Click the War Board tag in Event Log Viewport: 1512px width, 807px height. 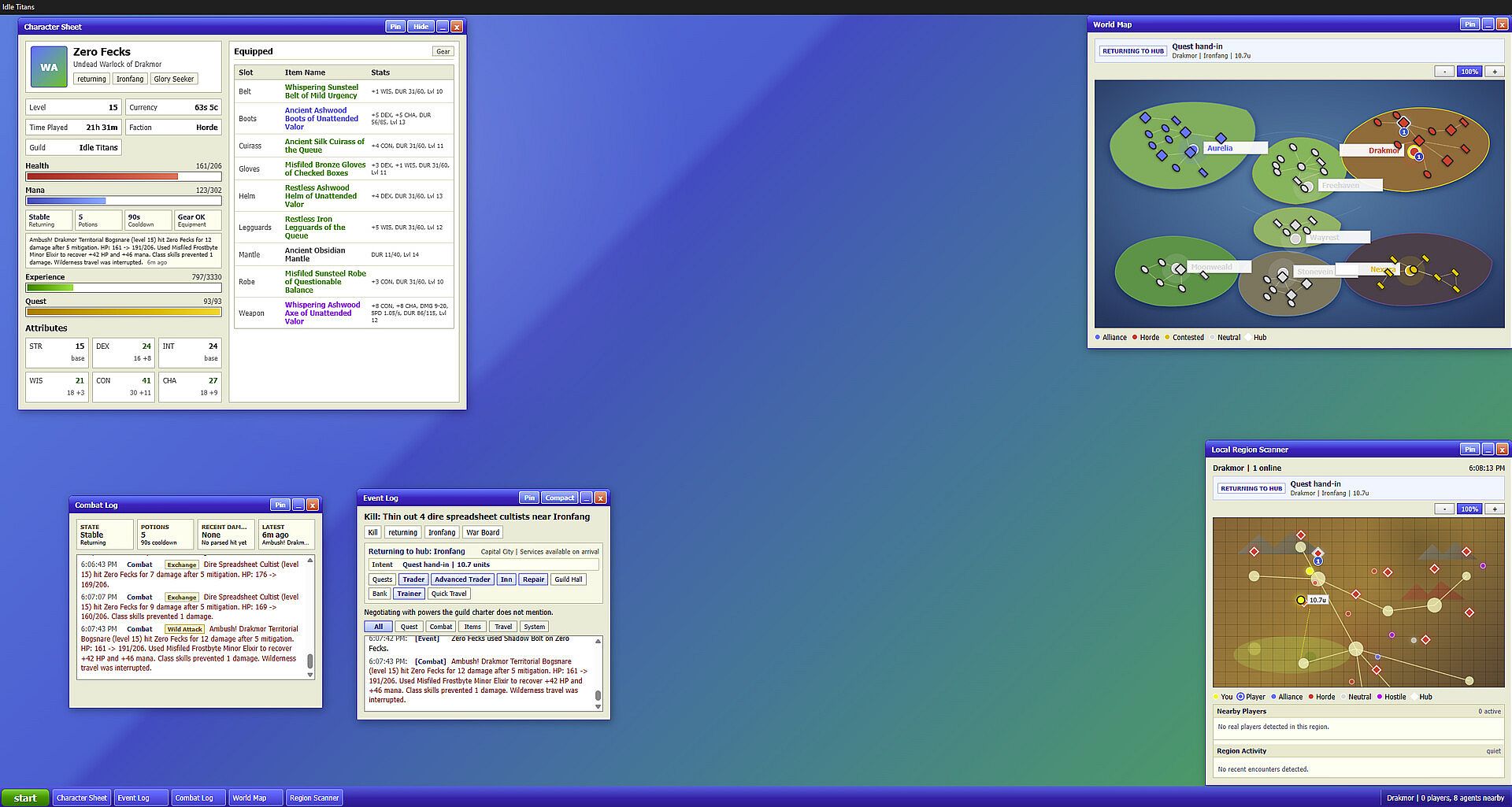[483, 532]
